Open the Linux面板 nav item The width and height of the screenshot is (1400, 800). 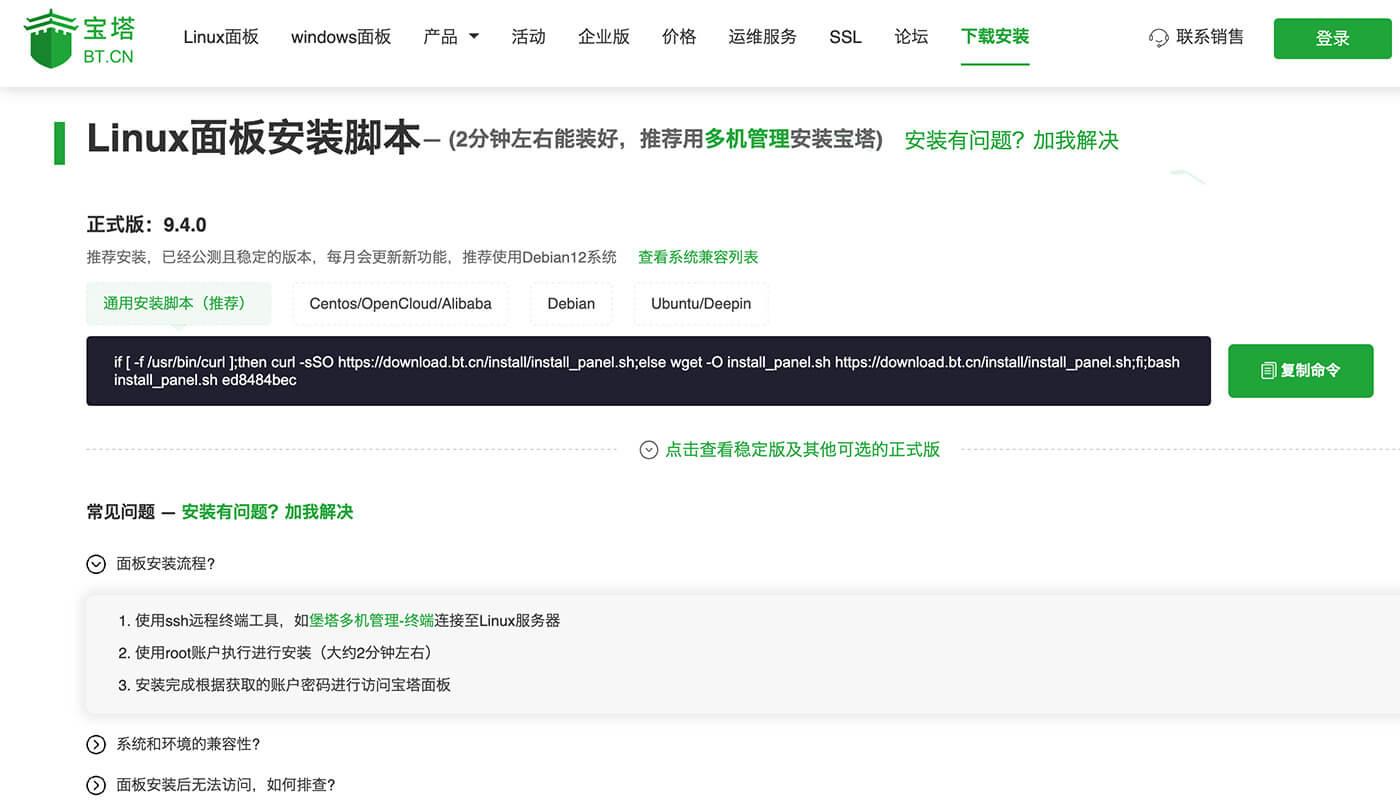221,37
